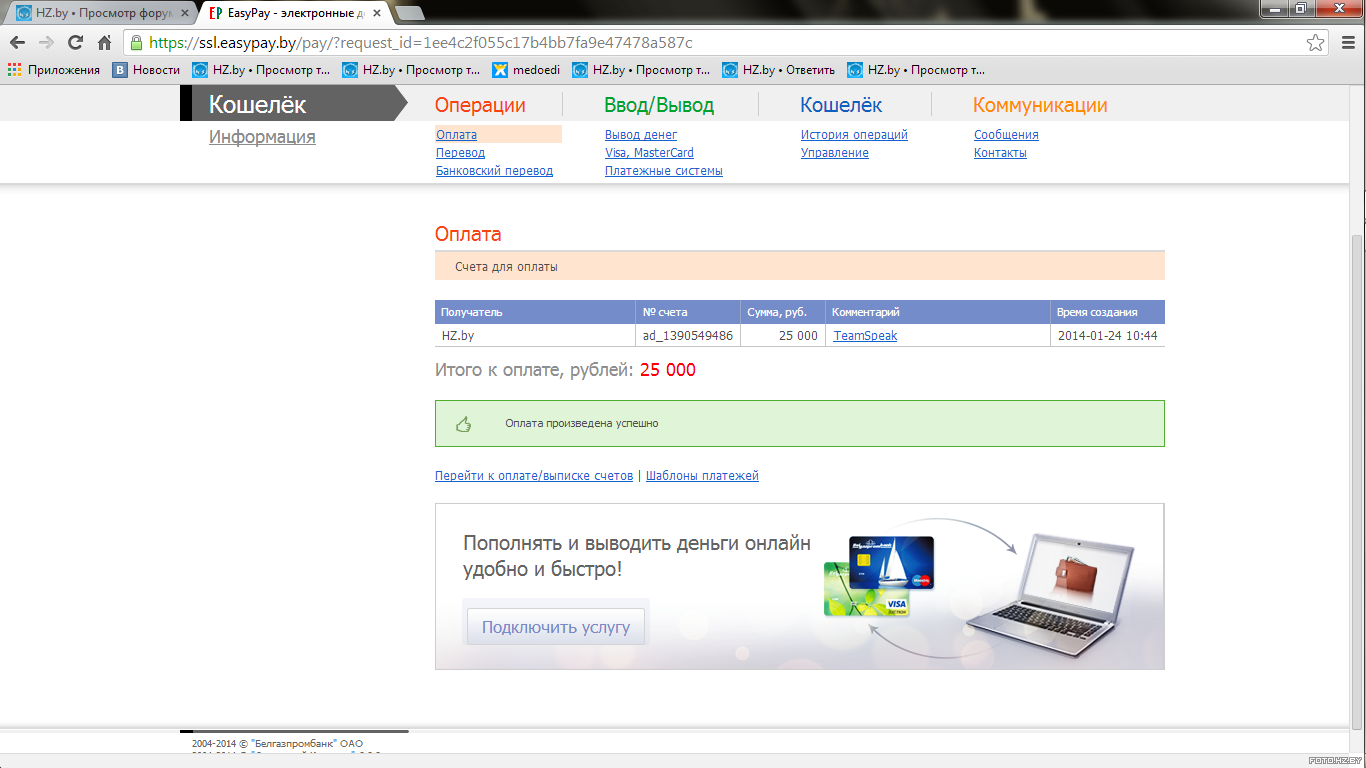Open the Платежные системы link
Screen dimensions: 1366x768
(664, 171)
